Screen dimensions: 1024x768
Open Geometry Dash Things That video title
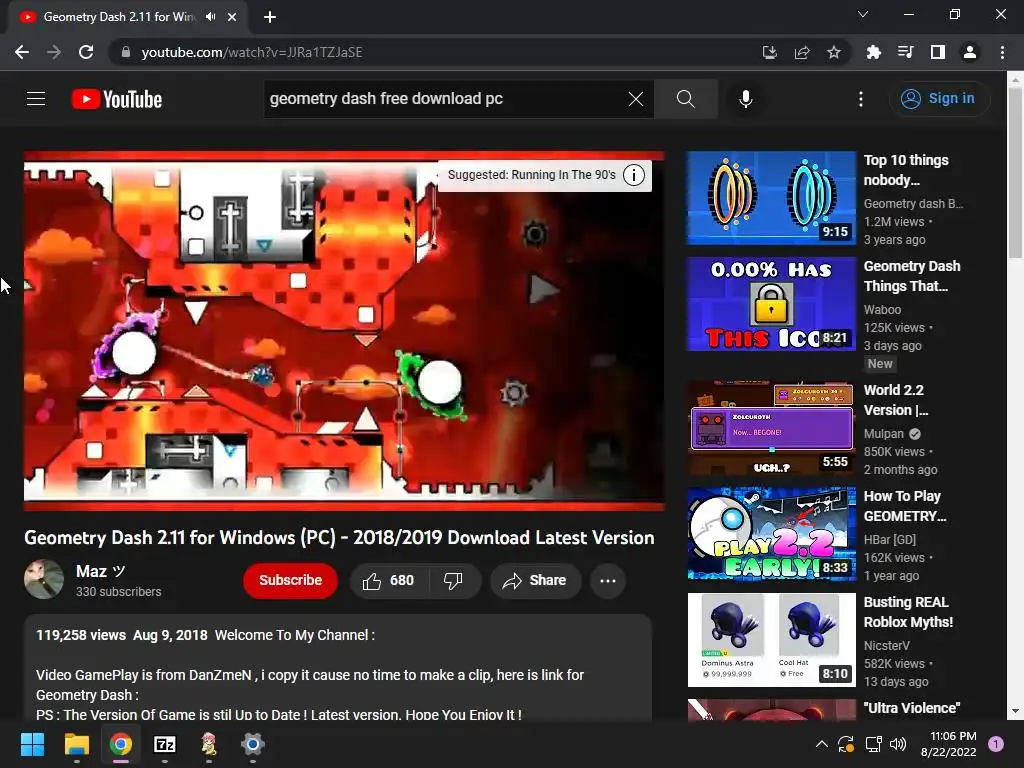tap(912, 276)
